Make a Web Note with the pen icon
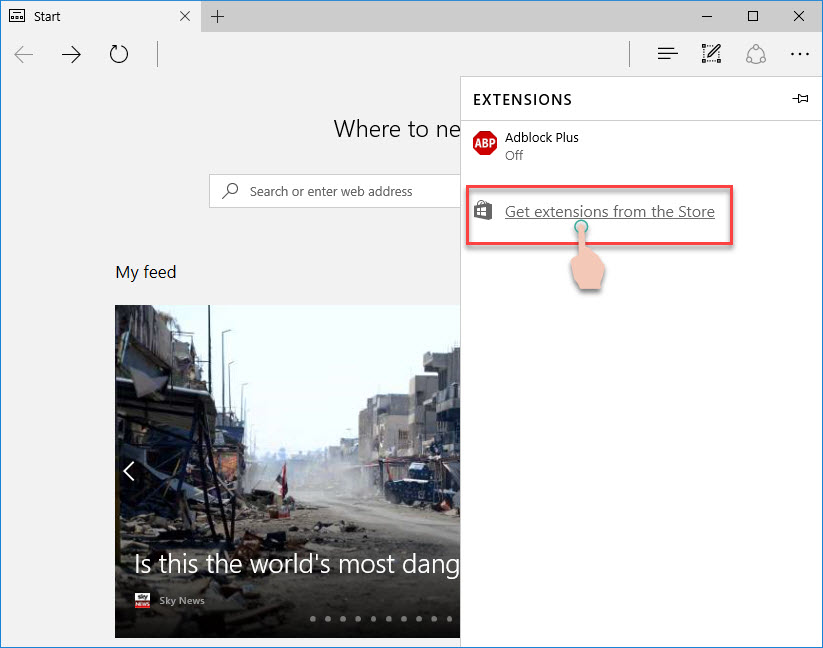Viewport: 823px width, 648px height. pos(711,54)
